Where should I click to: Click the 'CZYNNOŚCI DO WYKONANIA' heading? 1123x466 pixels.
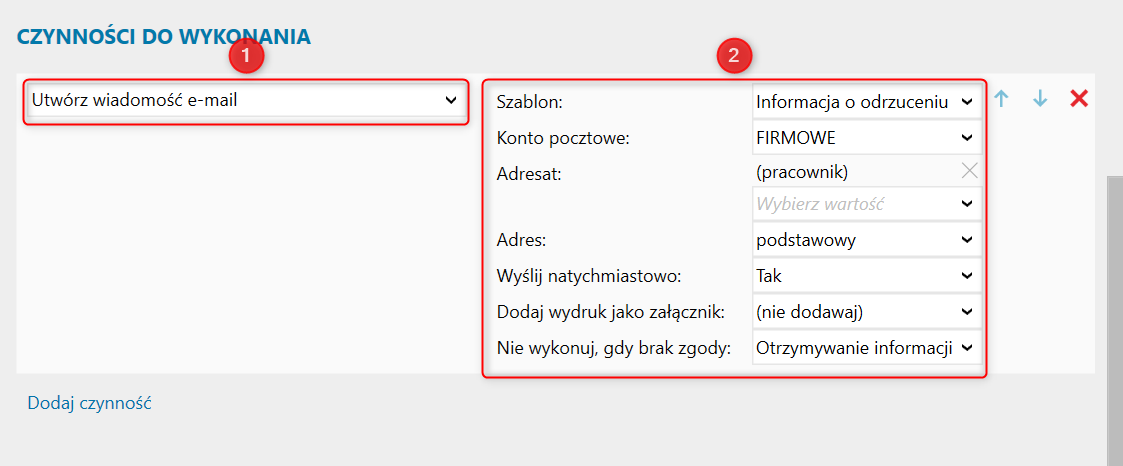click(164, 37)
